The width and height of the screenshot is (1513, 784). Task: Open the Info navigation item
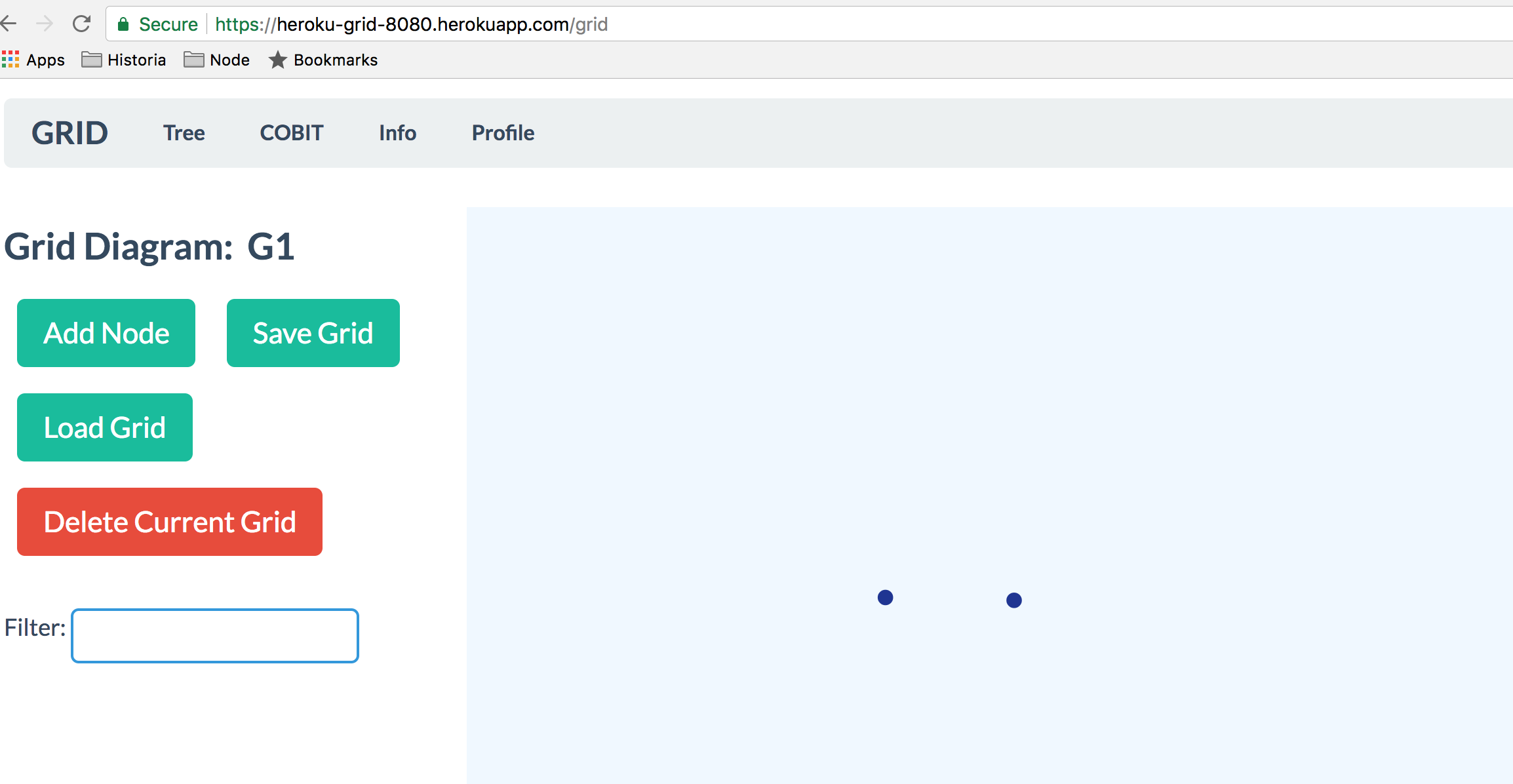[x=397, y=133]
